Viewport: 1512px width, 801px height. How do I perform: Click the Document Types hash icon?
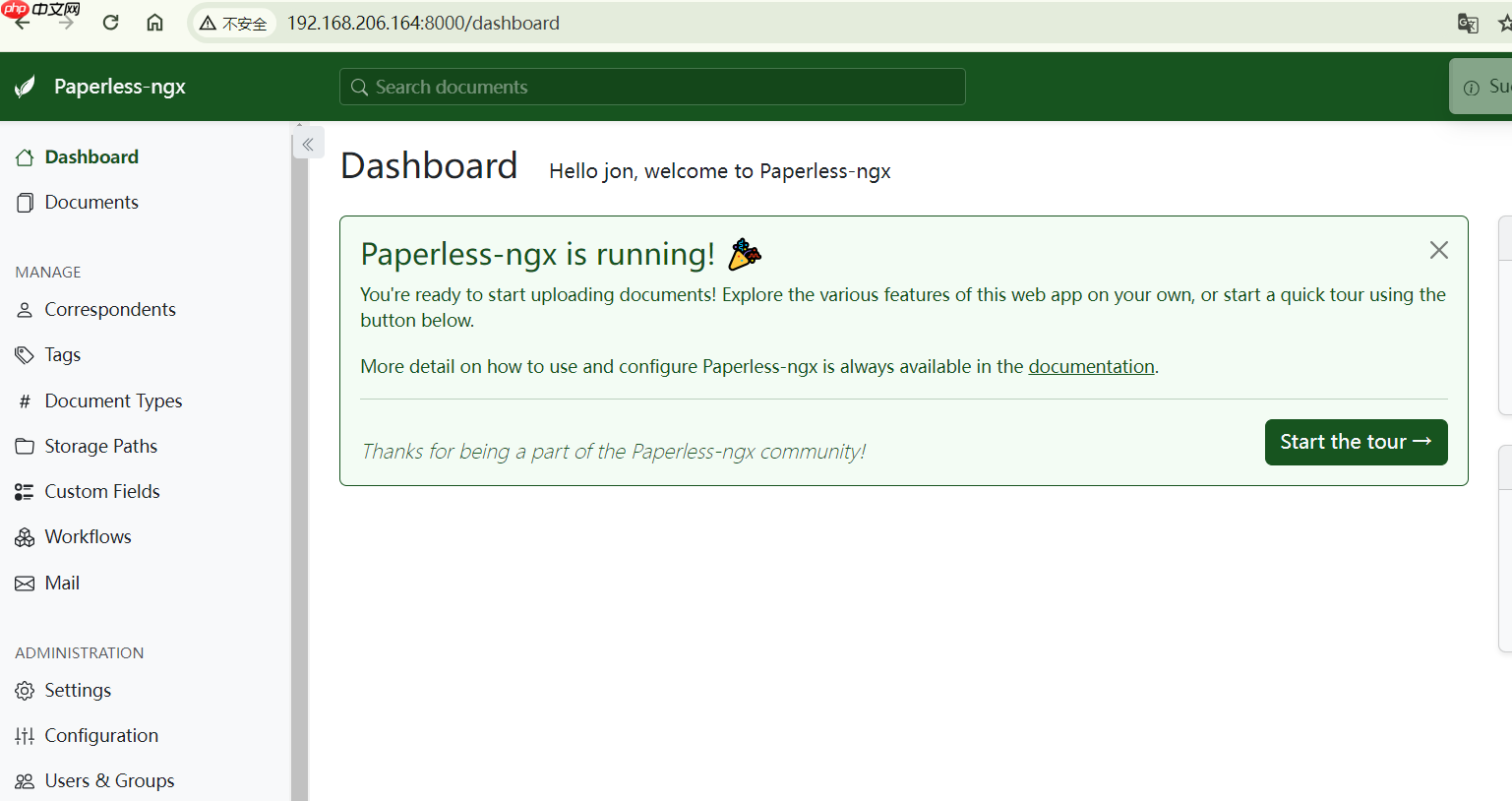[25, 401]
